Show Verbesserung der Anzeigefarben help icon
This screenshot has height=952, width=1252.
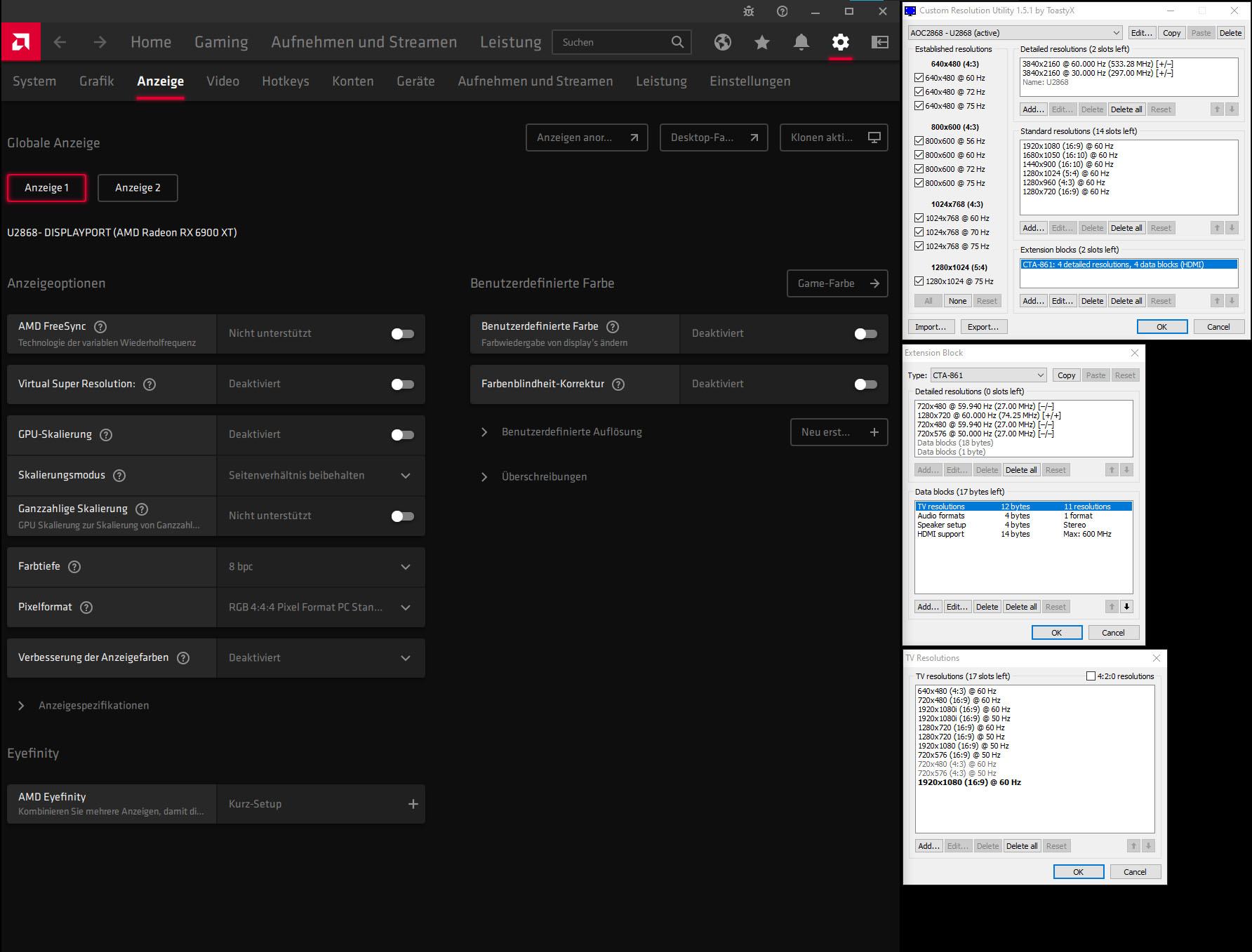[x=183, y=658]
